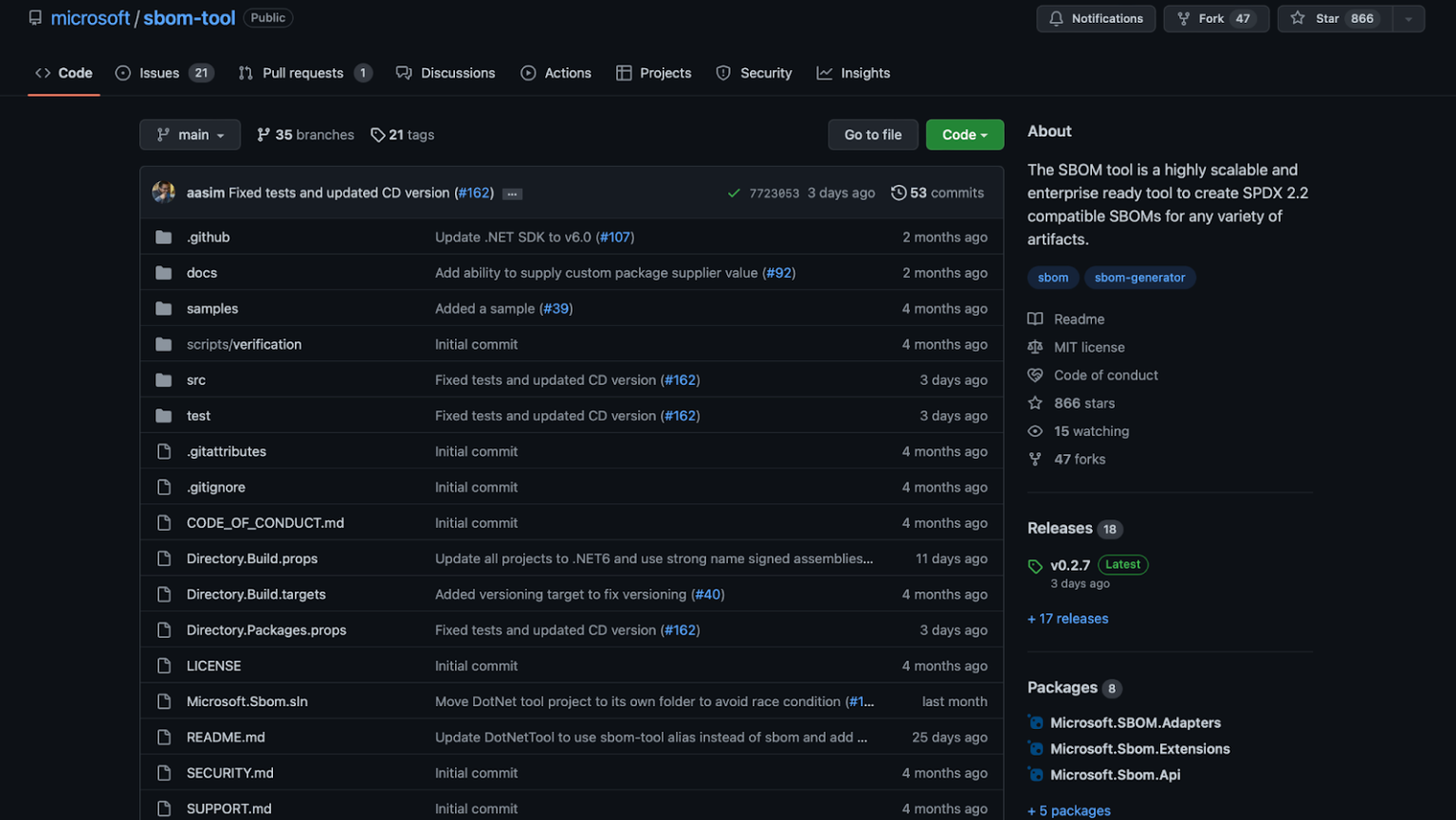Click the repository book icon beside microsoft/sbom-tool
Viewport: 1456px width, 820px height.
click(x=35, y=17)
